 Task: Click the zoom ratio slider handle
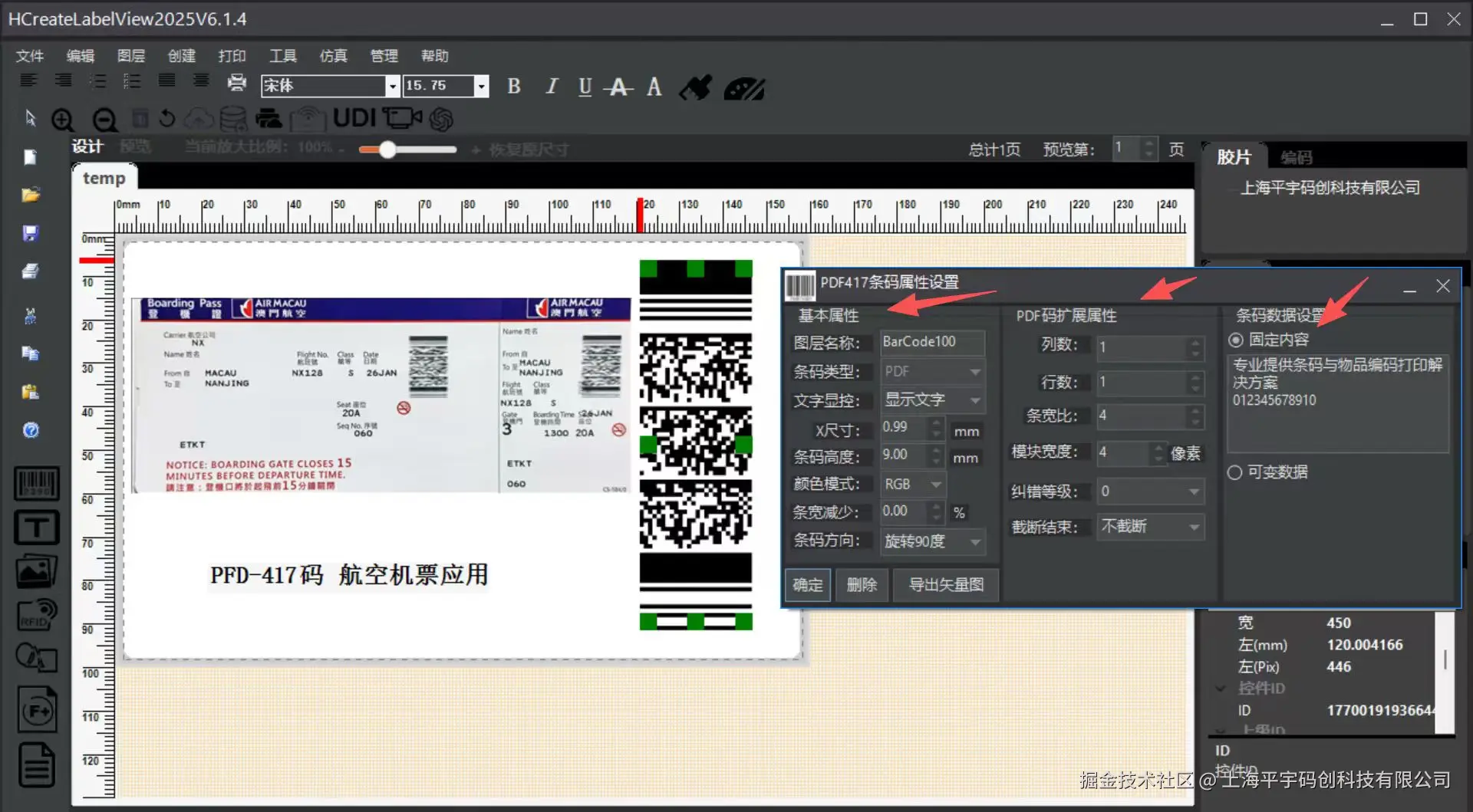[x=387, y=150]
